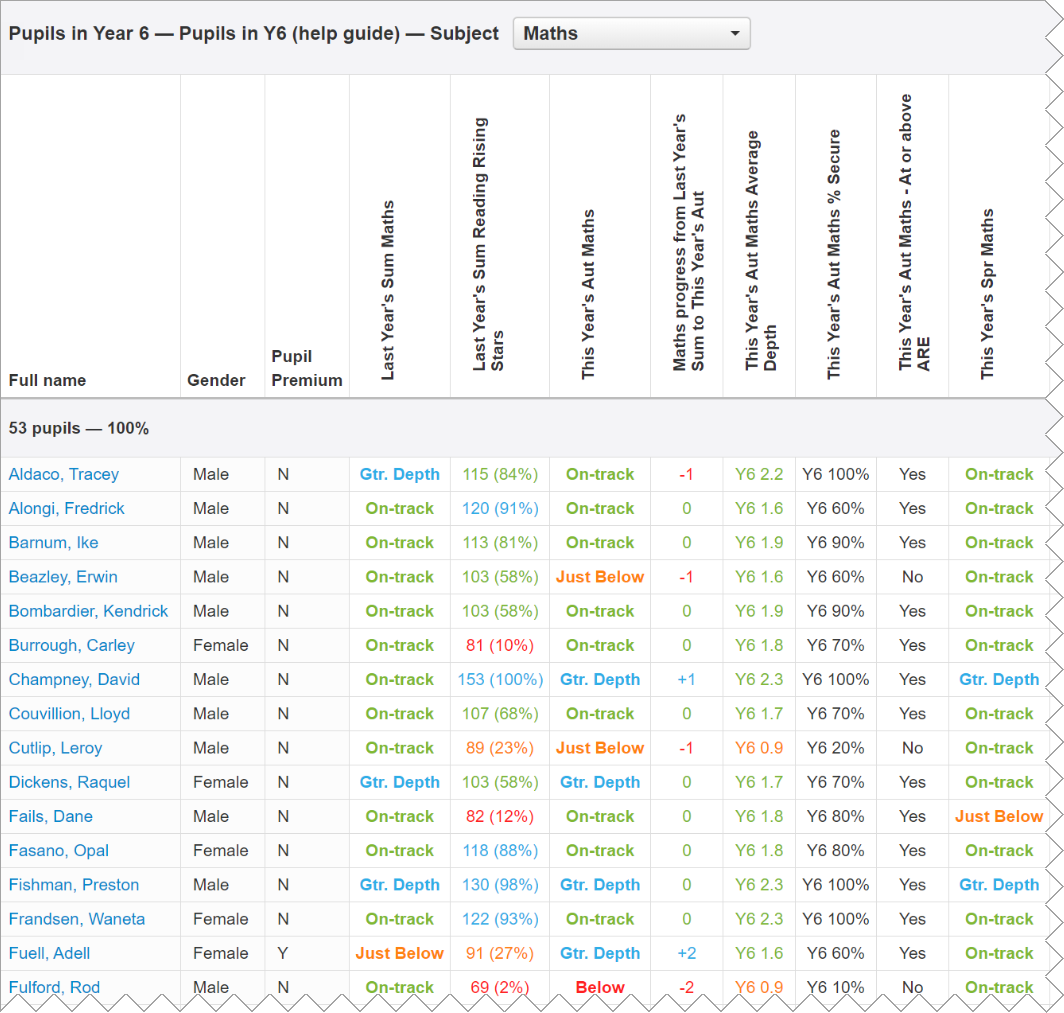Click Last Year's Sum Maths header
Screen dimensions: 1064x1013
tap(387, 290)
